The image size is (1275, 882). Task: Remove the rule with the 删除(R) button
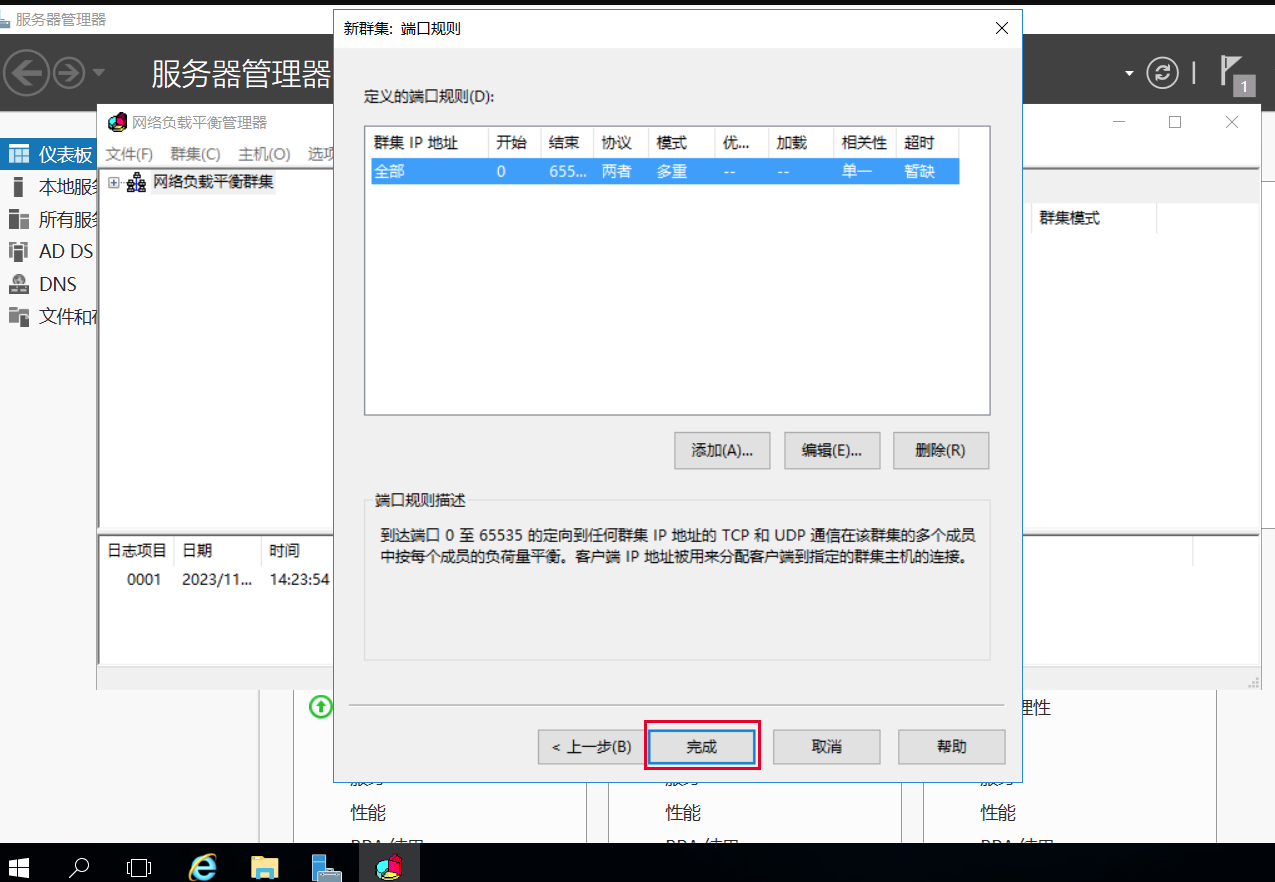click(x=940, y=450)
